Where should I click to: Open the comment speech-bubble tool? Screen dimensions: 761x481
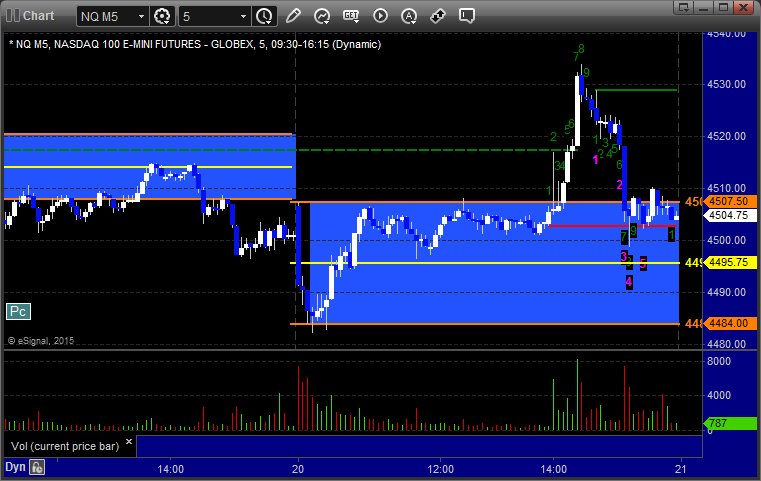click(467, 16)
